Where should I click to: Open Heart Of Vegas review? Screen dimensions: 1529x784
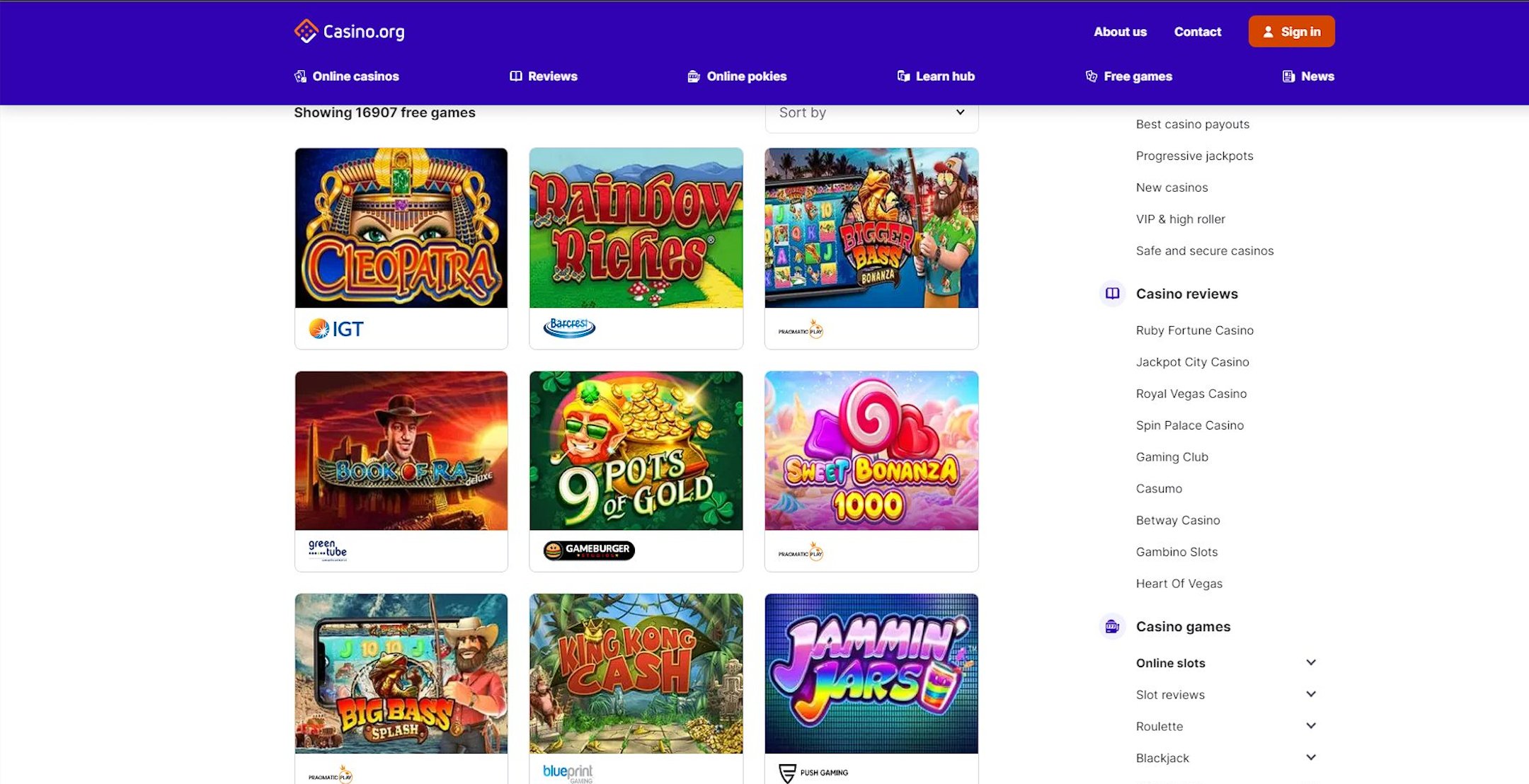pos(1179,584)
